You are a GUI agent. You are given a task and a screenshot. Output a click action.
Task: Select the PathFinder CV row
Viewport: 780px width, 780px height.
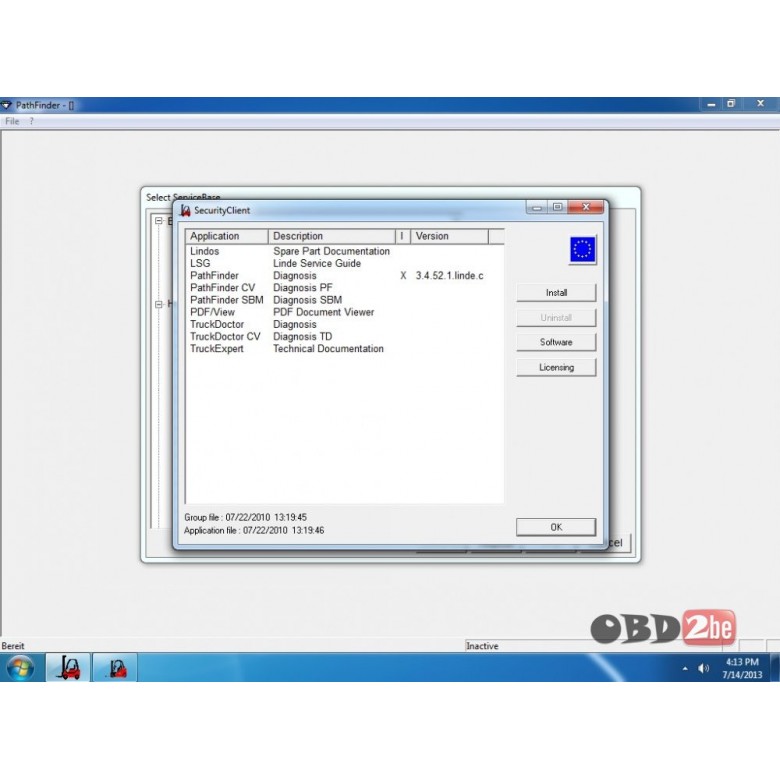pyautogui.click(x=345, y=288)
